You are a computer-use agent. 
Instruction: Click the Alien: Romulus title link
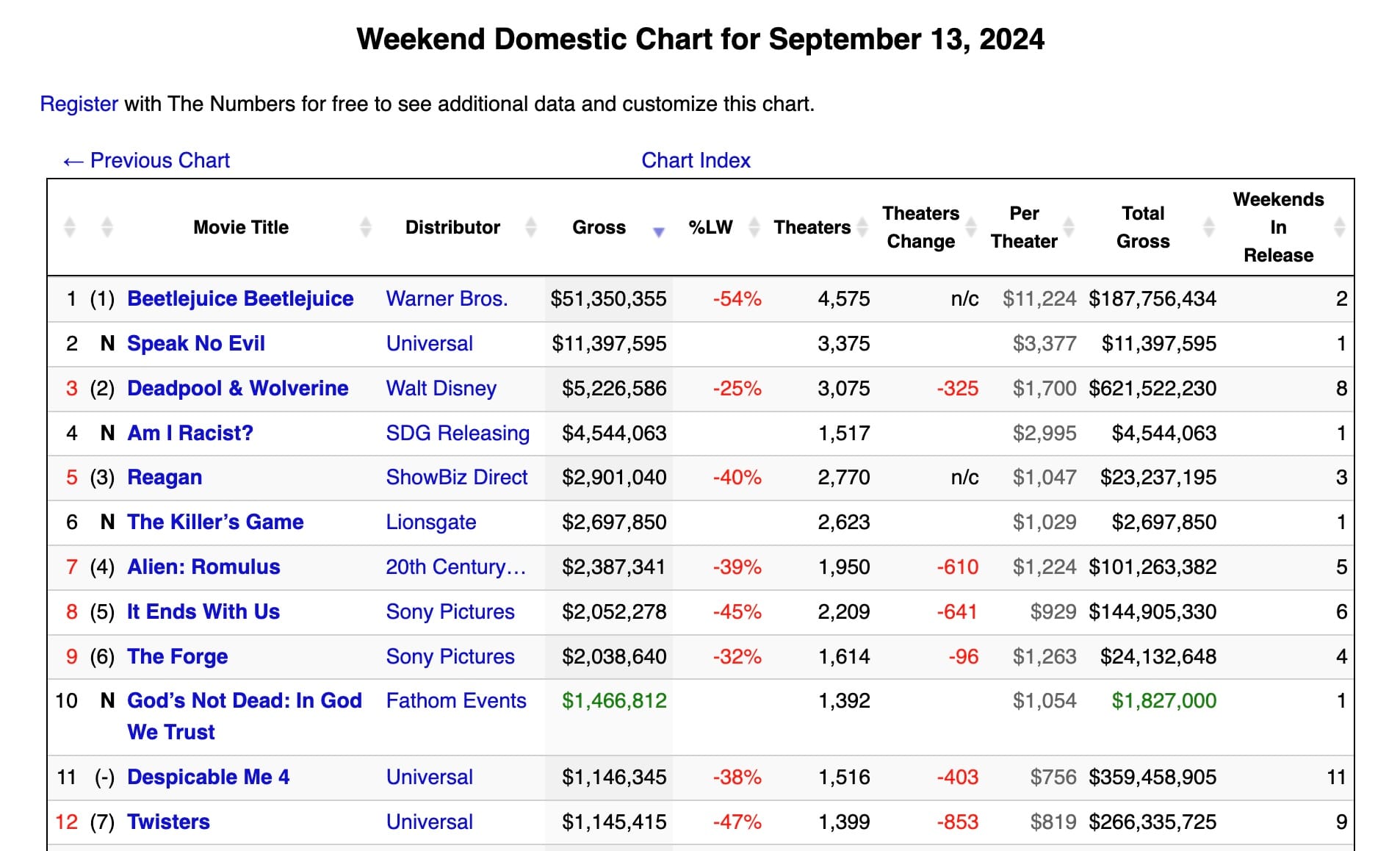[203, 567]
